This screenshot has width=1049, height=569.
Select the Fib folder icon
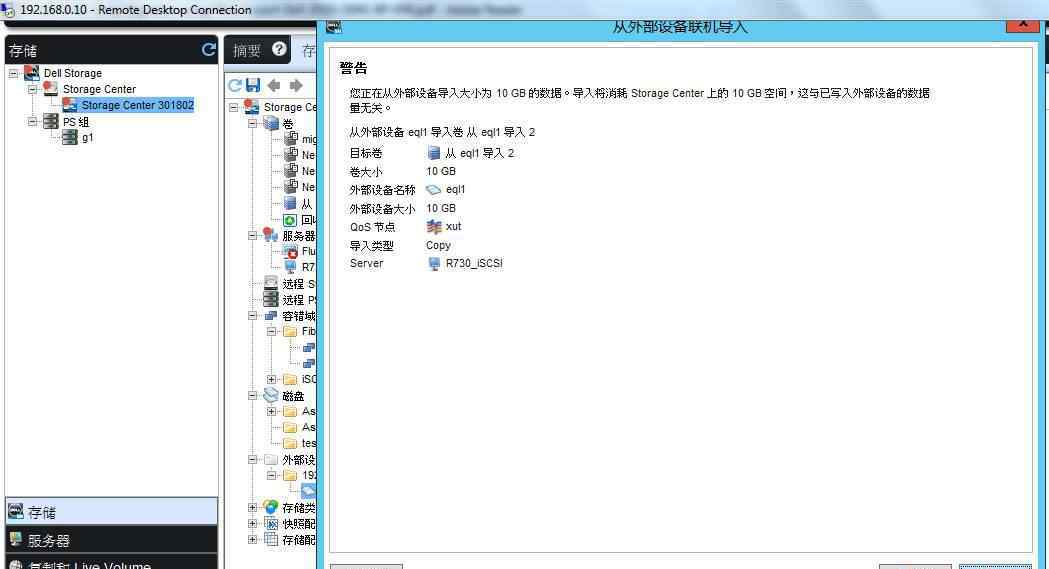click(x=290, y=331)
